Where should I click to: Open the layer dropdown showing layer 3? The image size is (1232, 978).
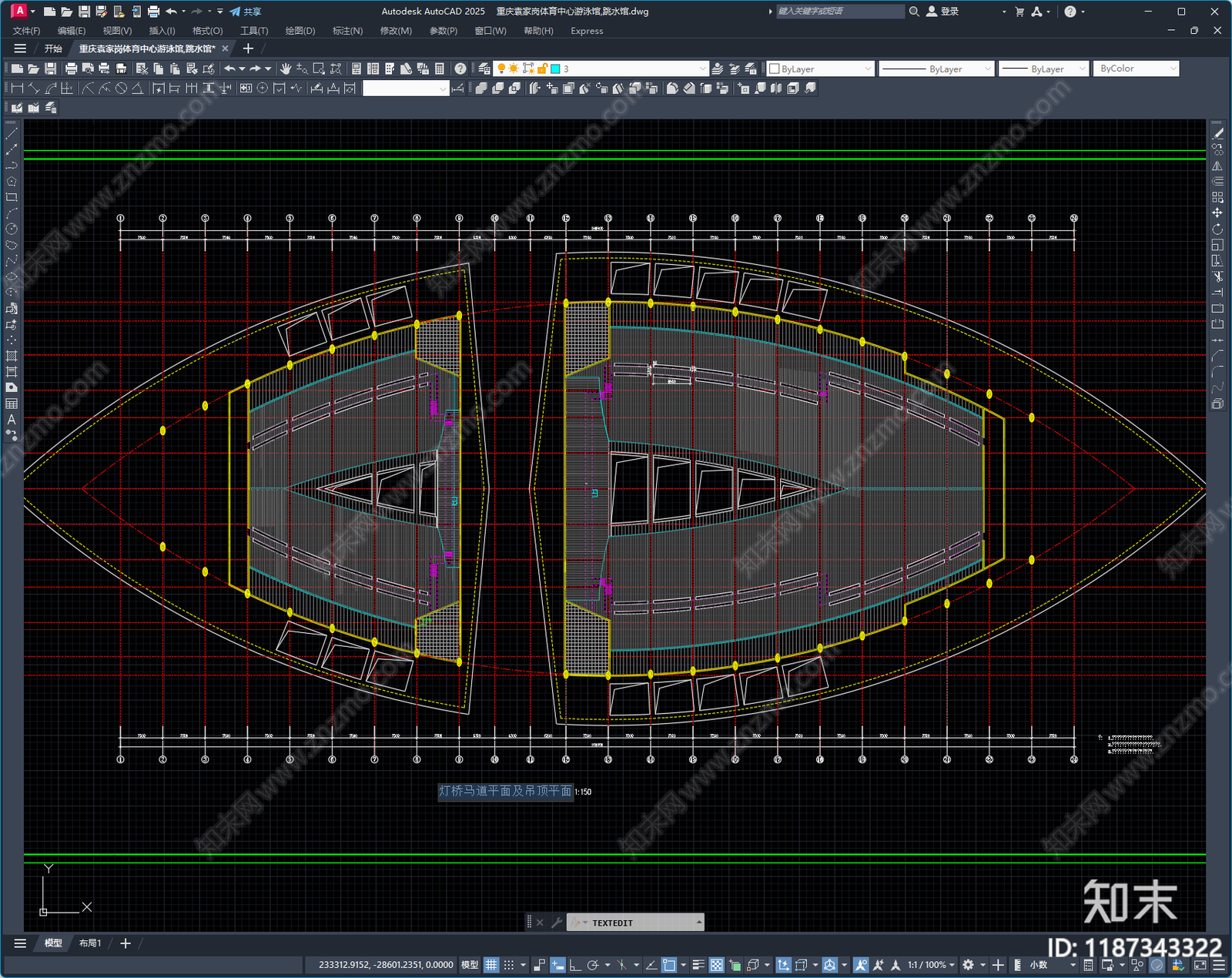pyautogui.click(x=601, y=69)
